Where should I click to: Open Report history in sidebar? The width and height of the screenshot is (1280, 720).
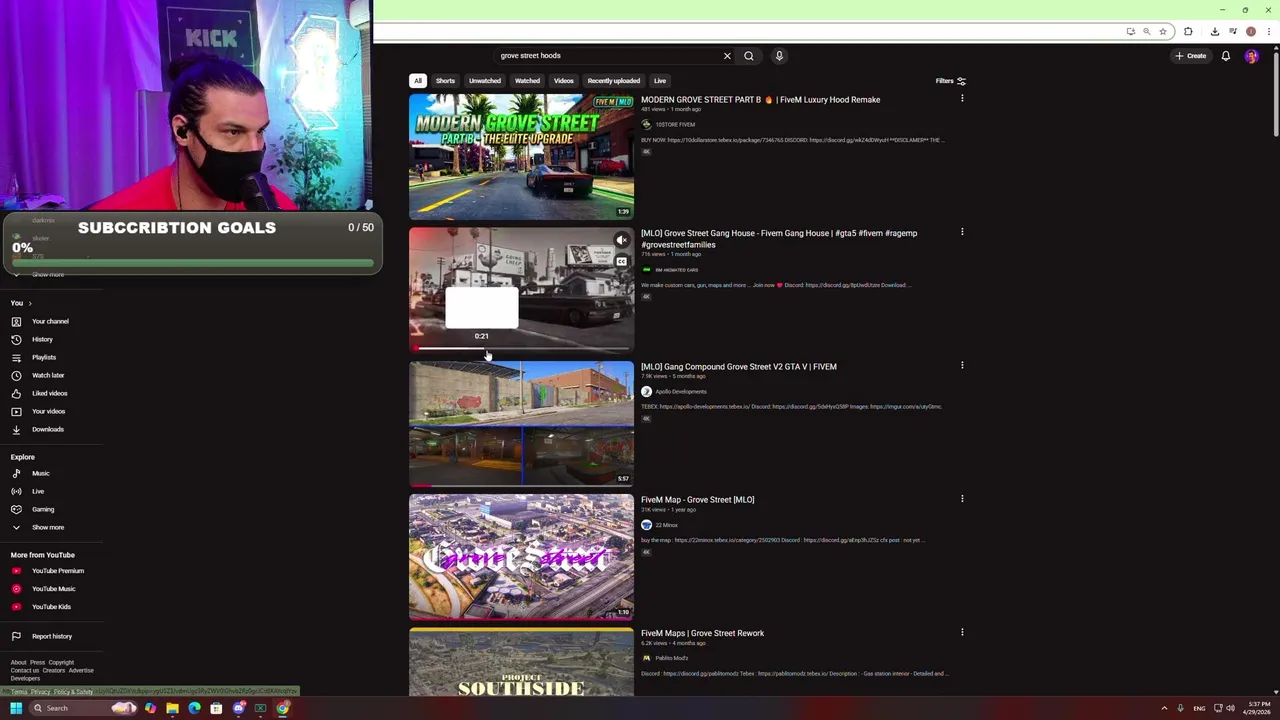point(51,636)
